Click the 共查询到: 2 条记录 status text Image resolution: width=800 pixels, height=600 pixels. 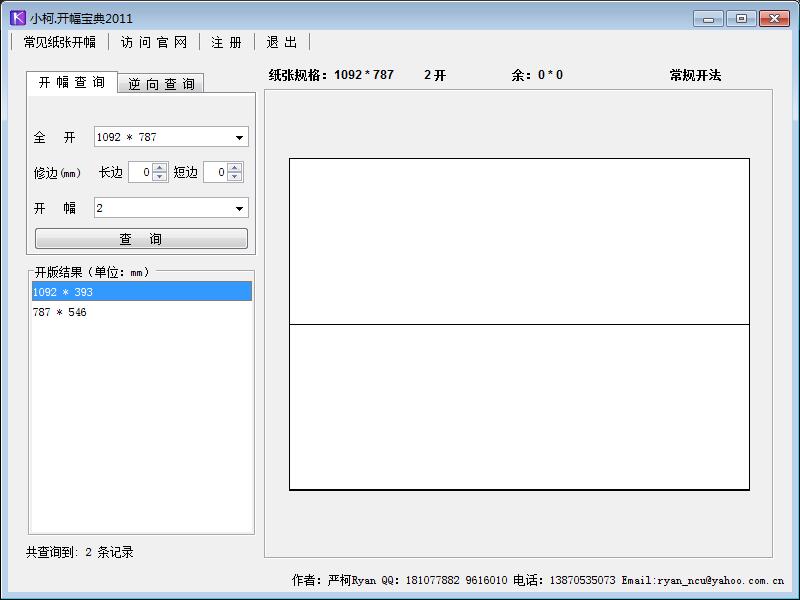point(80,552)
